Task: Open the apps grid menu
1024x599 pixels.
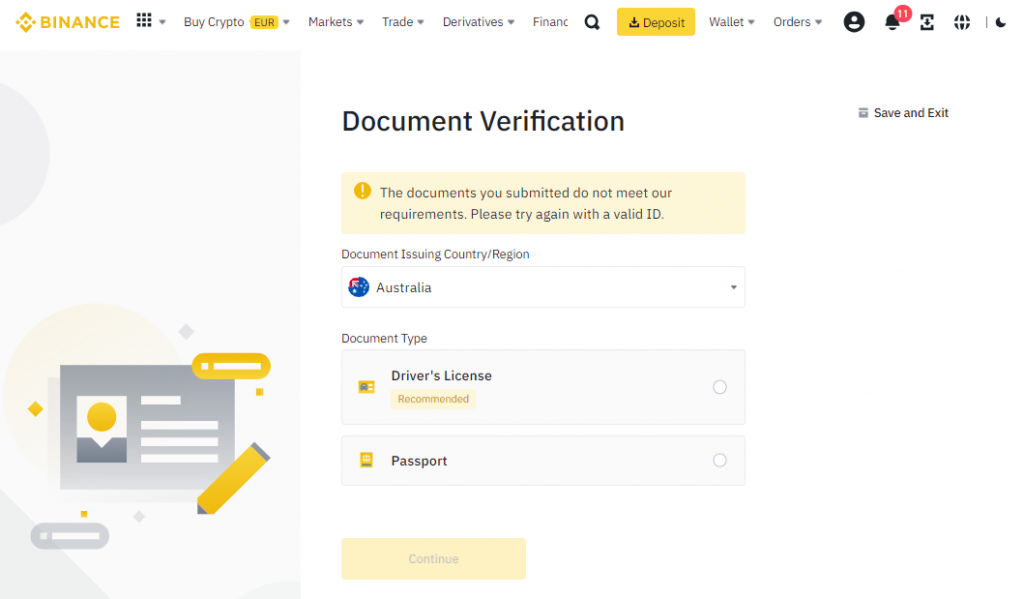Action: click(x=144, y=21)
